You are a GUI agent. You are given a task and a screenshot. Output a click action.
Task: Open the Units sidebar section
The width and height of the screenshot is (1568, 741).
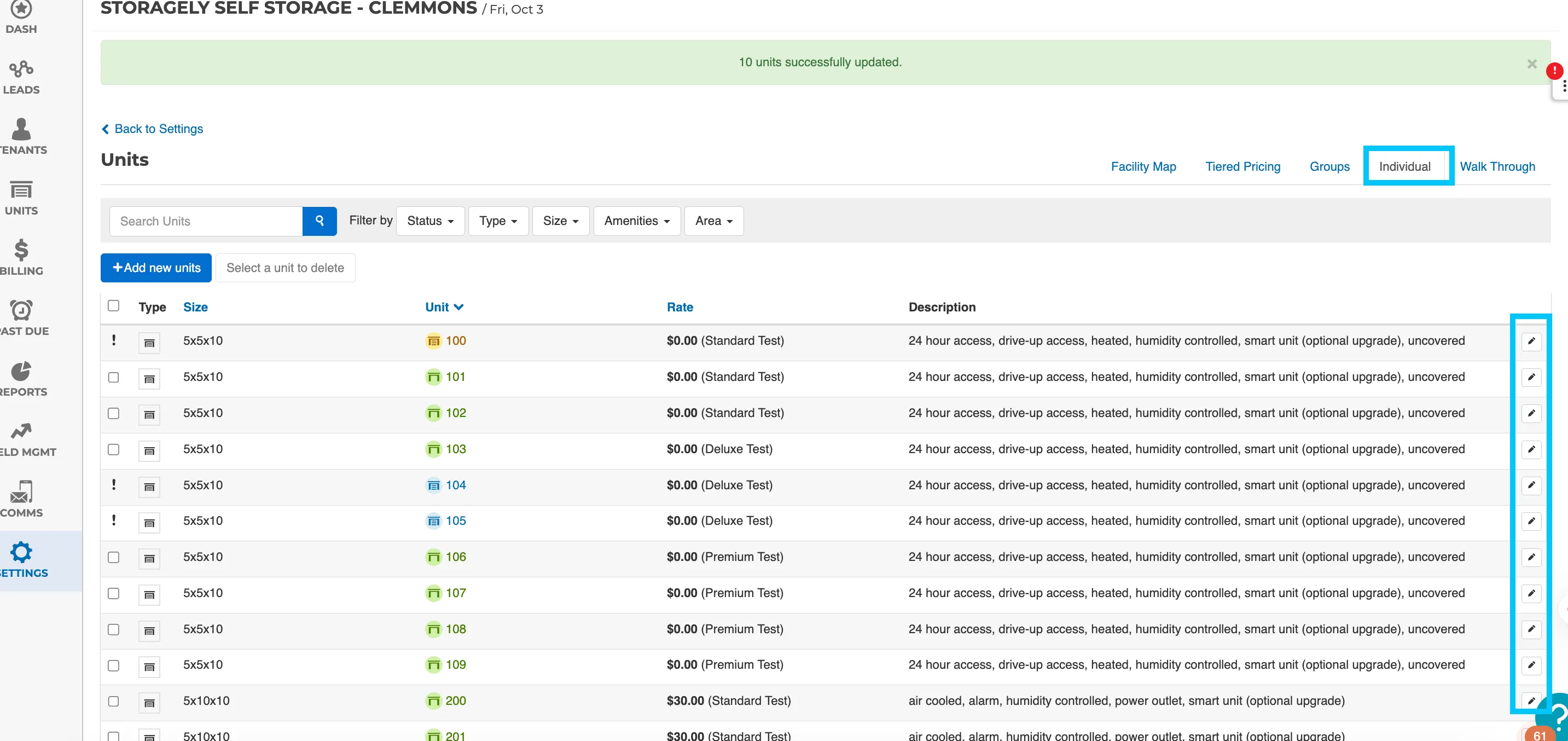coord(21,198)
